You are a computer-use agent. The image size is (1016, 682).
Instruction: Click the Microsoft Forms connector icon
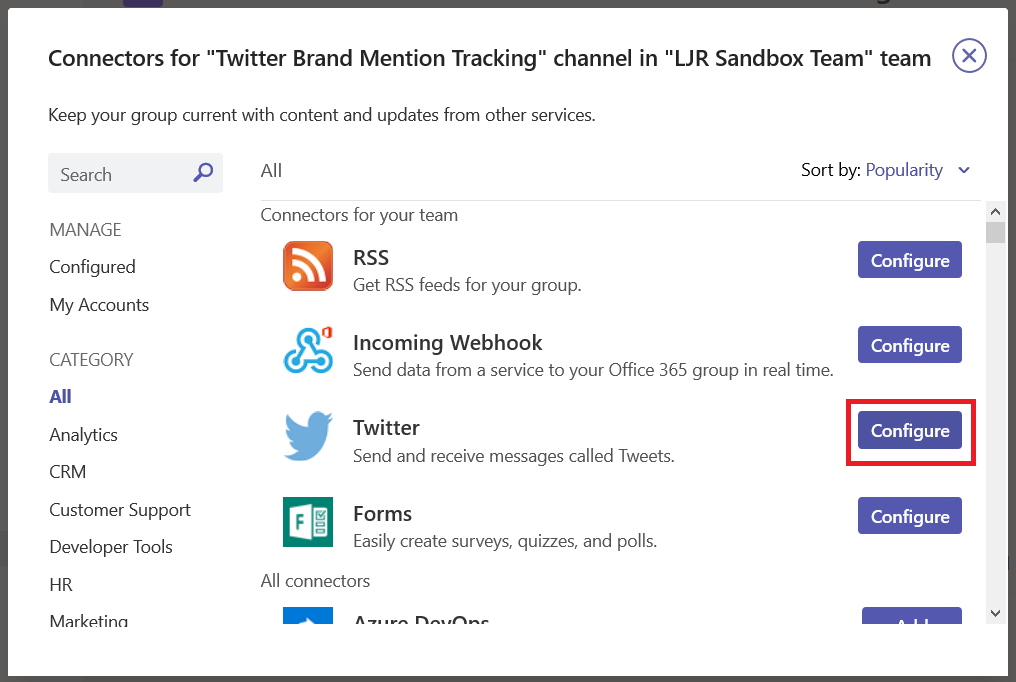click(x=308, y=522)
